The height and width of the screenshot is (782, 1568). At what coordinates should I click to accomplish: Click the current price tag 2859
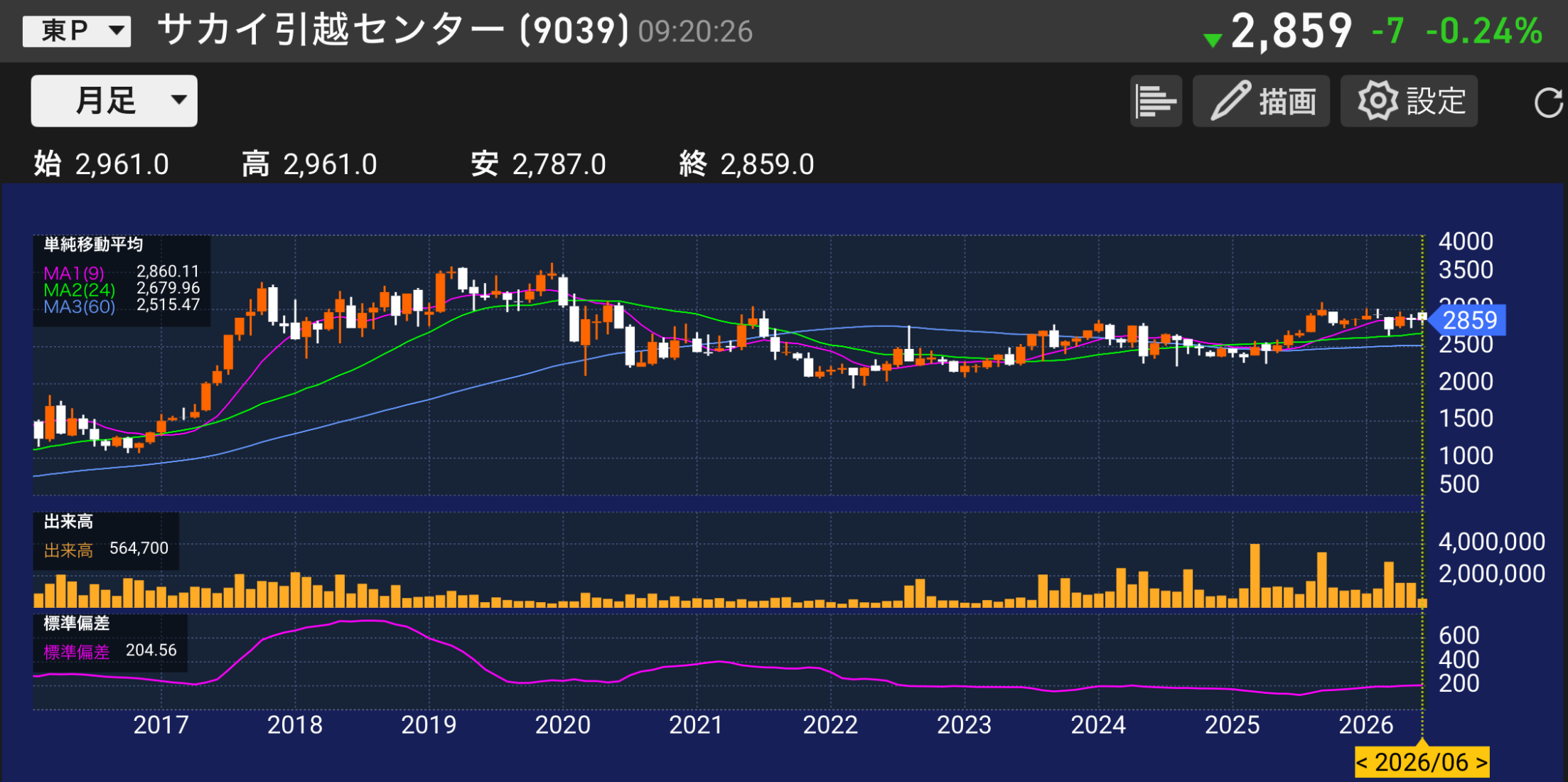tap(1467, 321)
